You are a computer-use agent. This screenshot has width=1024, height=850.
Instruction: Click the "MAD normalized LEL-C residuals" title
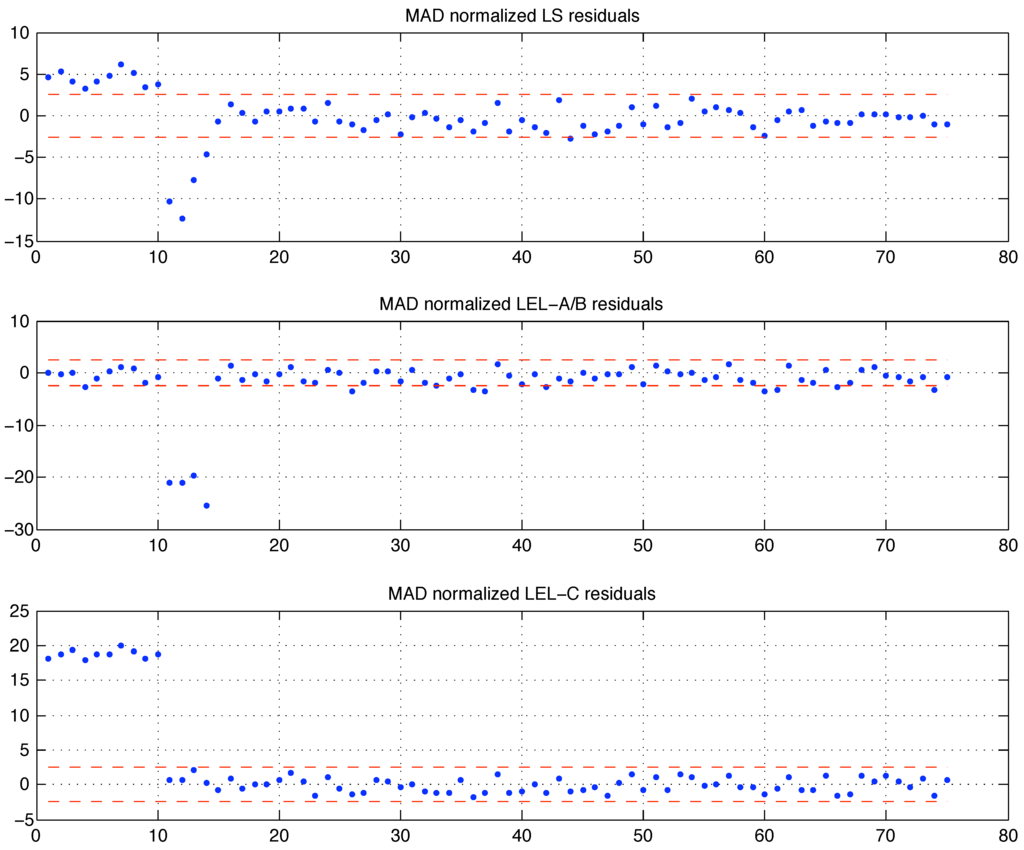point(522,594)
